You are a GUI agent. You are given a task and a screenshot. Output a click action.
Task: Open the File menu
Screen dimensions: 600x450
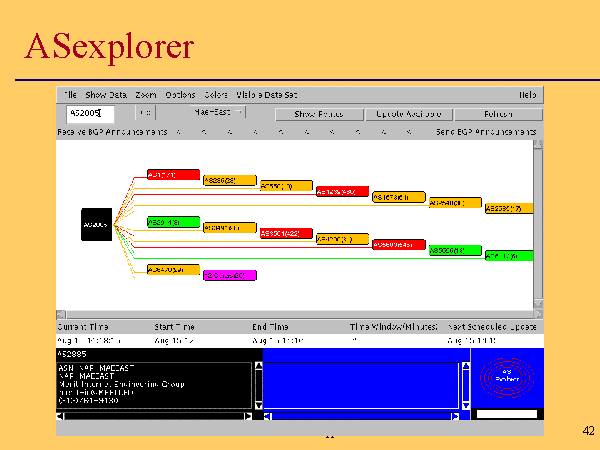click(x=70, y=94)
